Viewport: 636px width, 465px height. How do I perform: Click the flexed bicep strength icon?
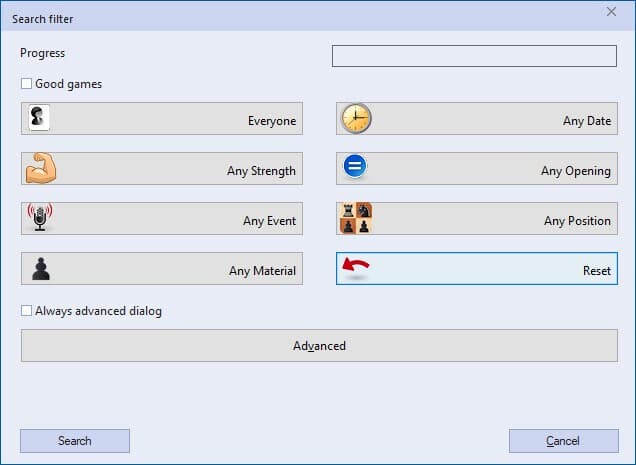pos(41,169)
